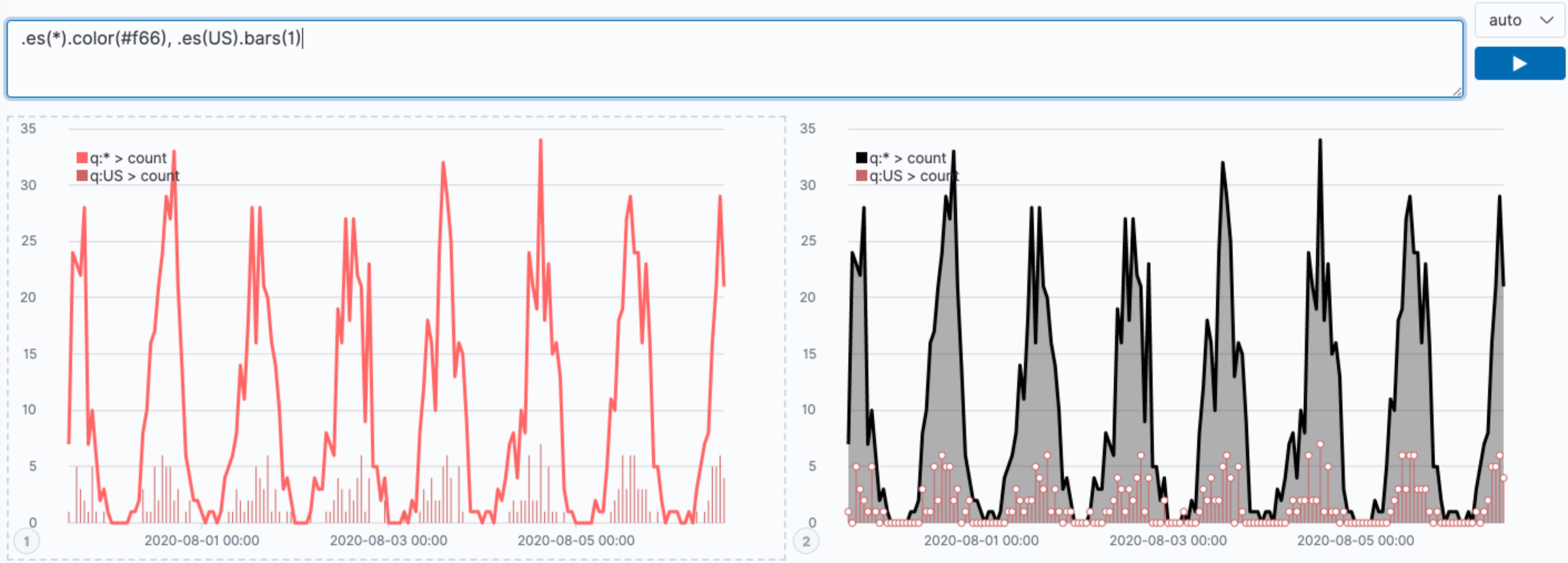Click the black q:* swatch in second chart
The height and width of the screenshot is (563, 1568).
862,158
